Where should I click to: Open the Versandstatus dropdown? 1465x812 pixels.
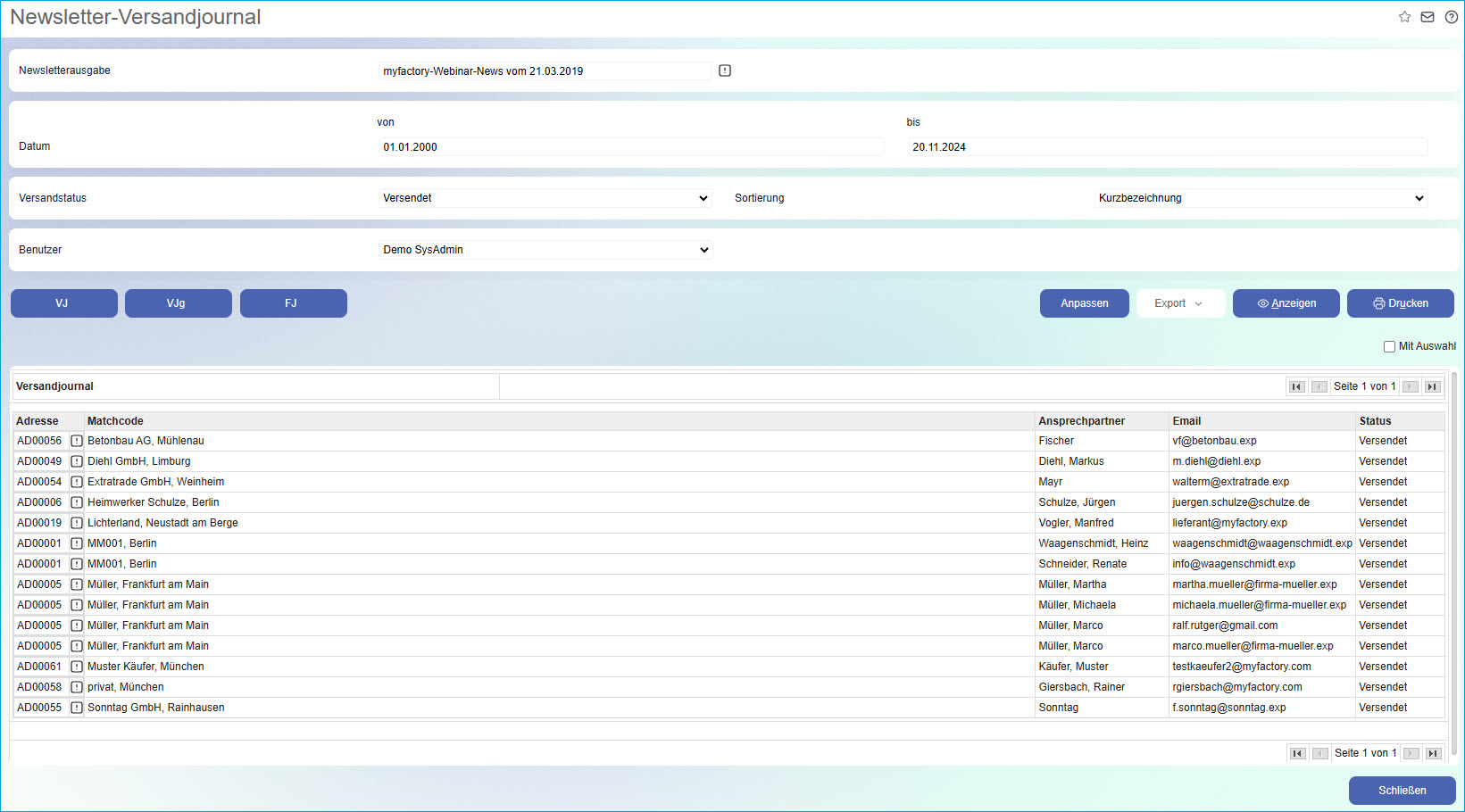tap(545, 198)
